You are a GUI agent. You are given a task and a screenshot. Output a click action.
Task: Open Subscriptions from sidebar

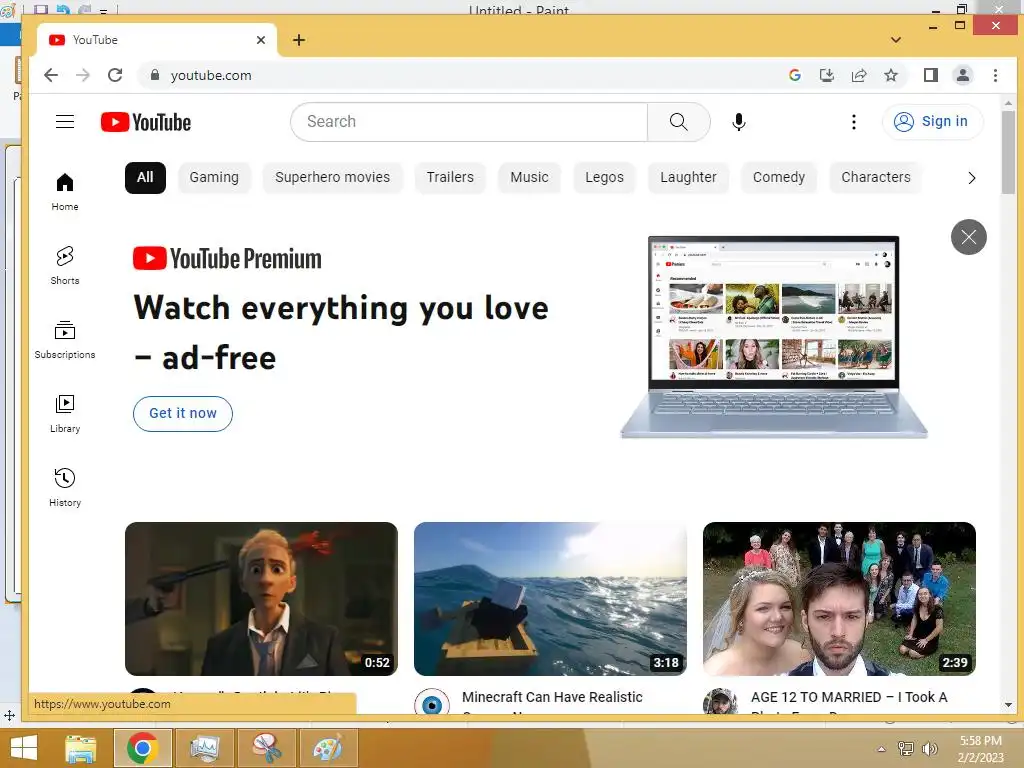[x=65, y=340]
